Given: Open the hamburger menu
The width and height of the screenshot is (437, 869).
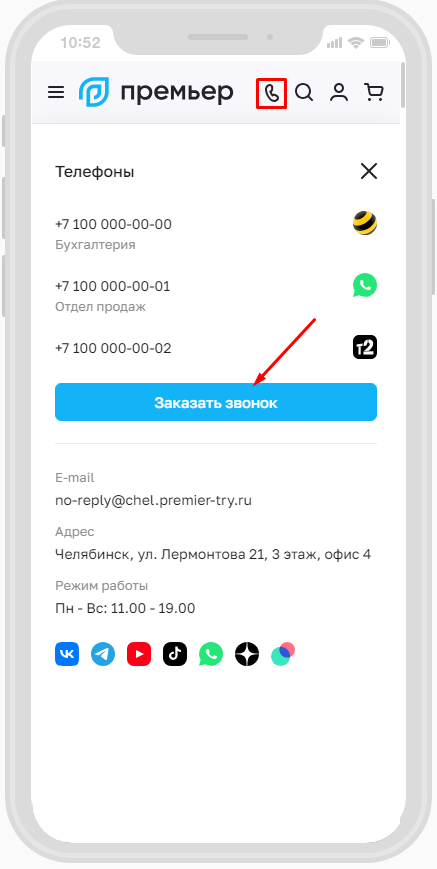Looking at the screenshot, I should (x=56, y=92).
